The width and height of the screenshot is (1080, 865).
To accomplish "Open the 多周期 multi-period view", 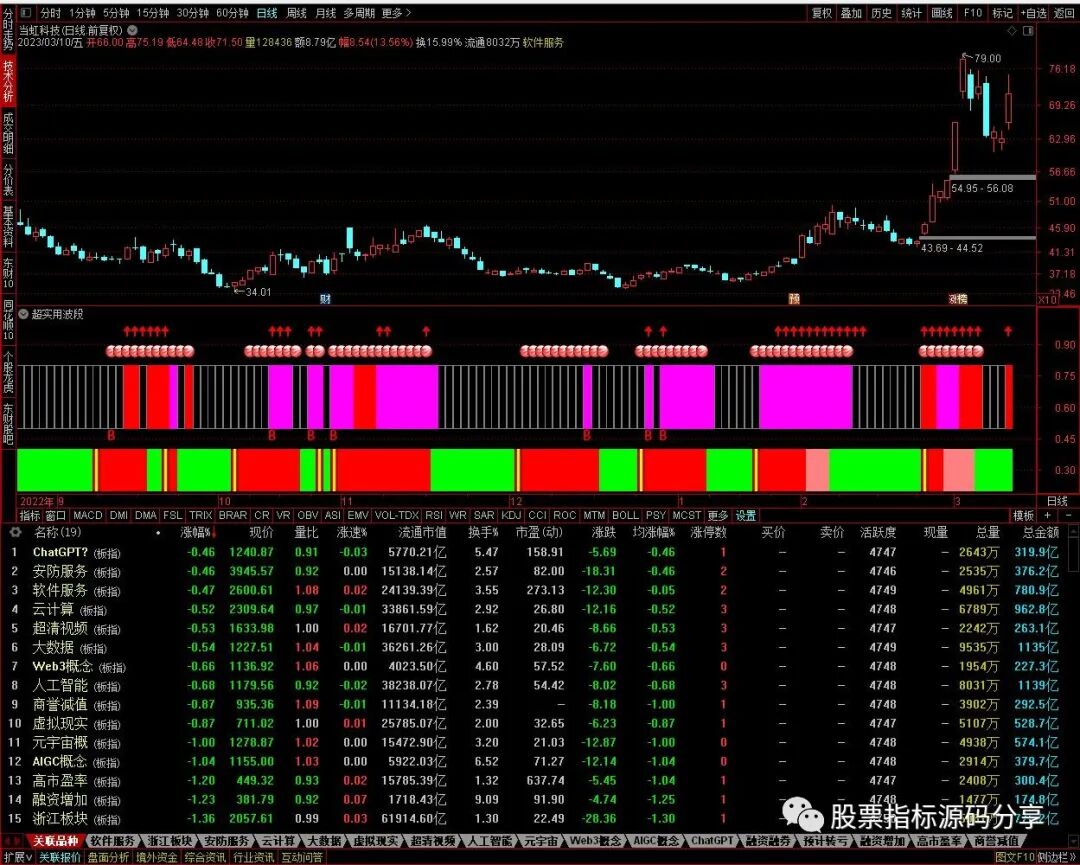I will [x=360, y=13].
